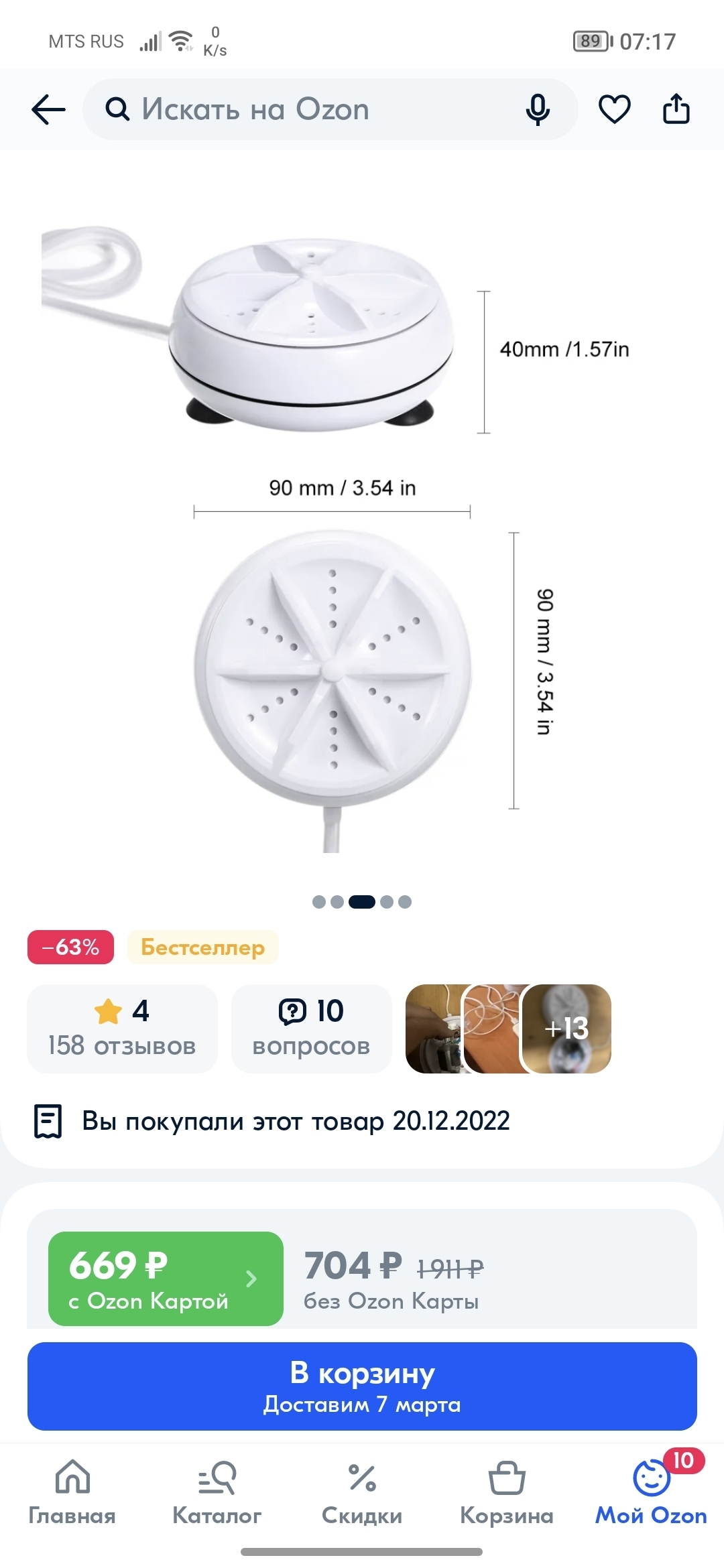Go to Скидки discounts tab

tap(362, 1493)
